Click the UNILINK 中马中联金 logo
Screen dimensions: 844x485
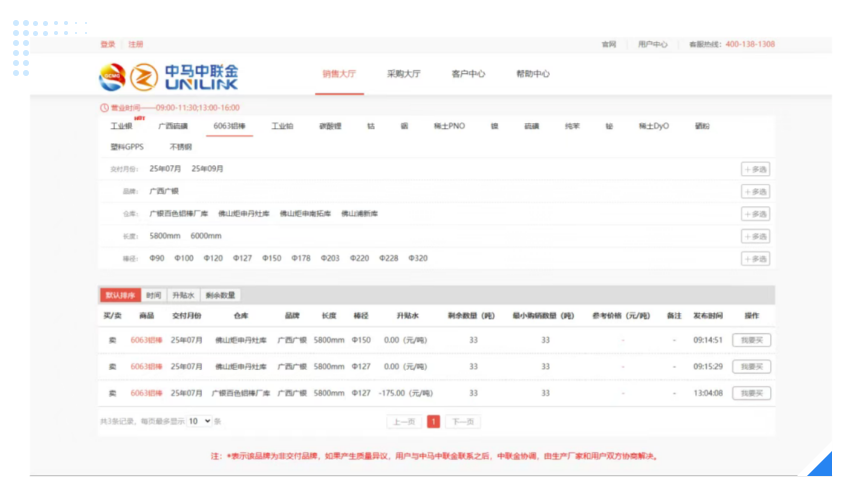click(169, 76)
